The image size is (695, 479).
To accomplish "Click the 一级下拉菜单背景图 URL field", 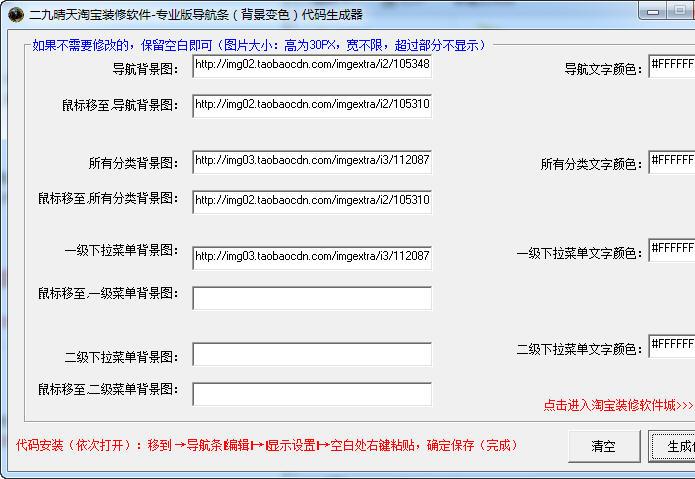I will click(312, 258).
